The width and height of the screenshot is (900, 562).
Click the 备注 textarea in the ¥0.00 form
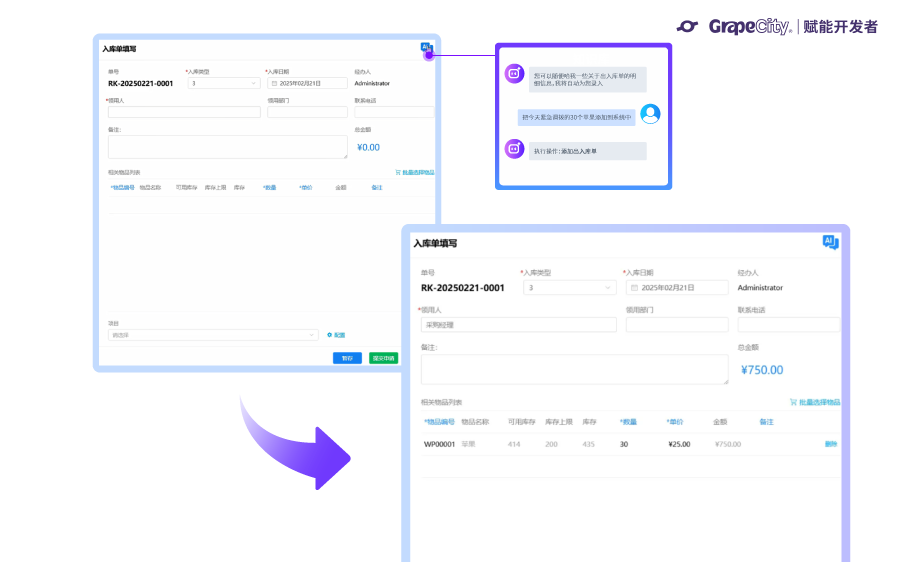tap(227, 147)
